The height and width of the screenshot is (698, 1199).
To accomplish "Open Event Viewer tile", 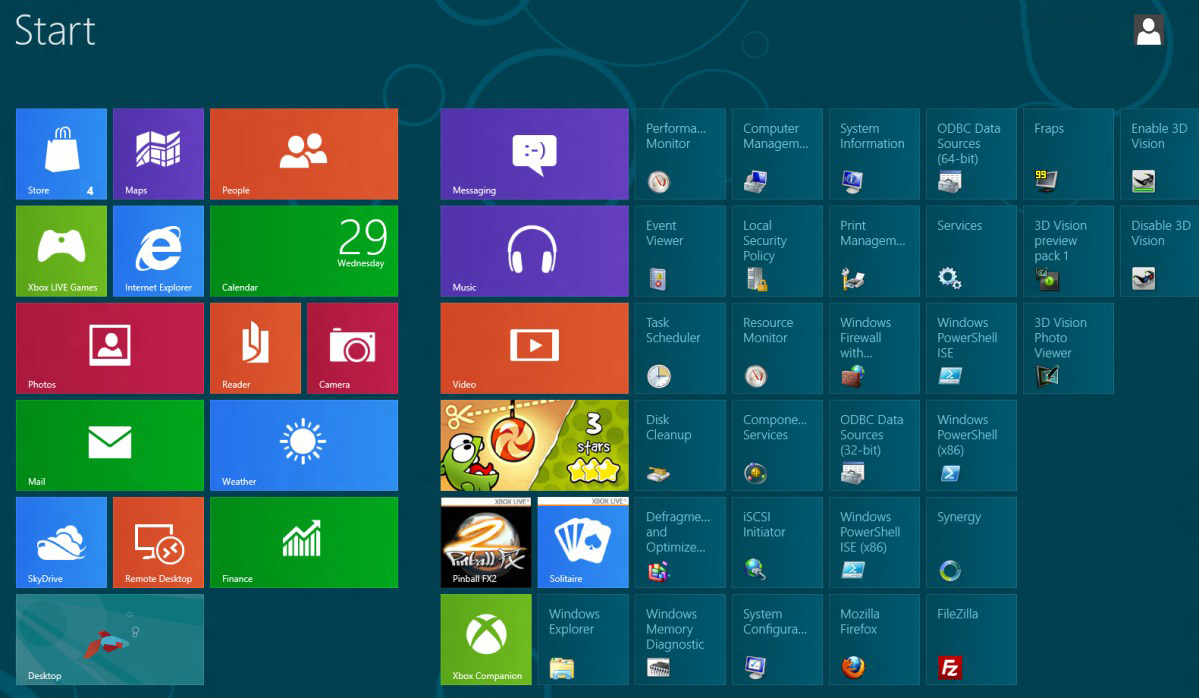I will pyautogui.click(x=680, y=251).
